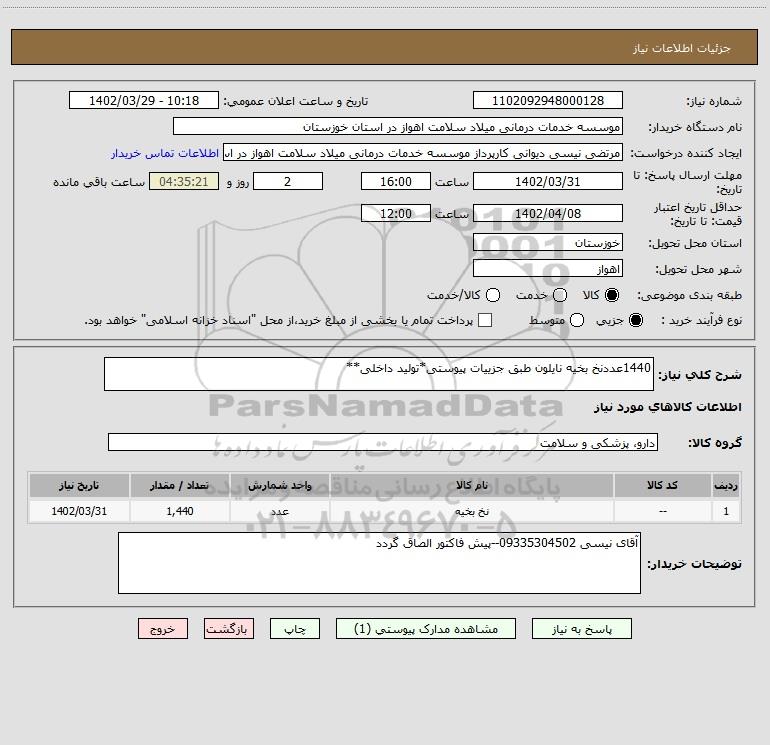This screenshot has width=770, height=745.
Task: Click the need date cell 1402/03/31
Action: coord(79,511)
